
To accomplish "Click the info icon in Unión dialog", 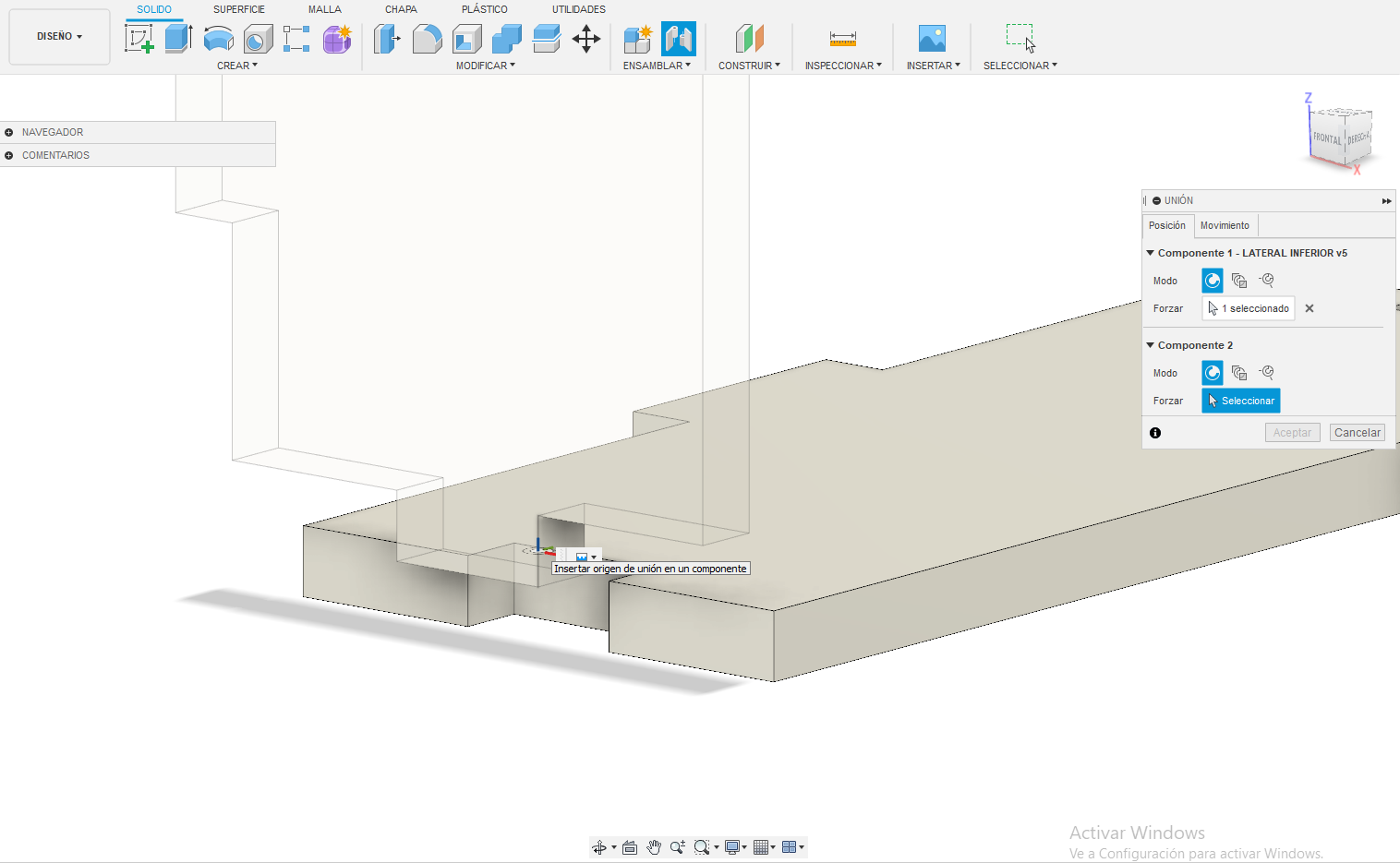I will (1155, 433).
